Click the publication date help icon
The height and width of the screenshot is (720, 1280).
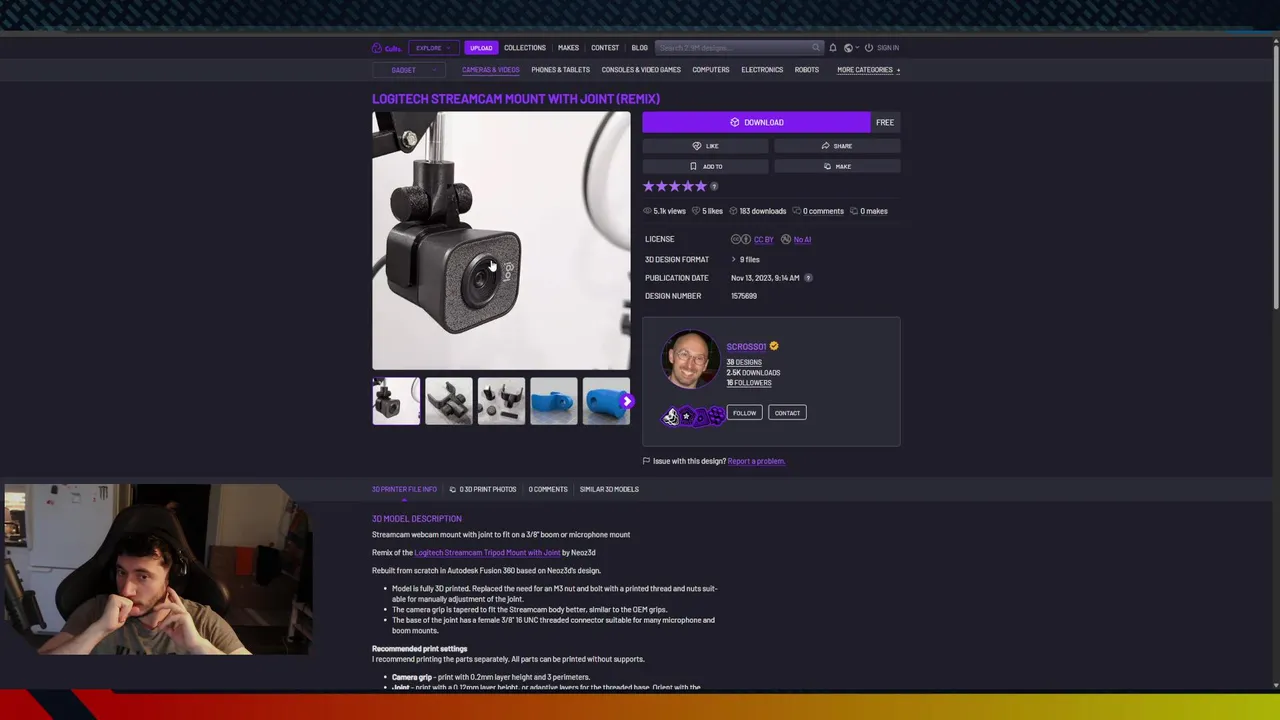808,278
